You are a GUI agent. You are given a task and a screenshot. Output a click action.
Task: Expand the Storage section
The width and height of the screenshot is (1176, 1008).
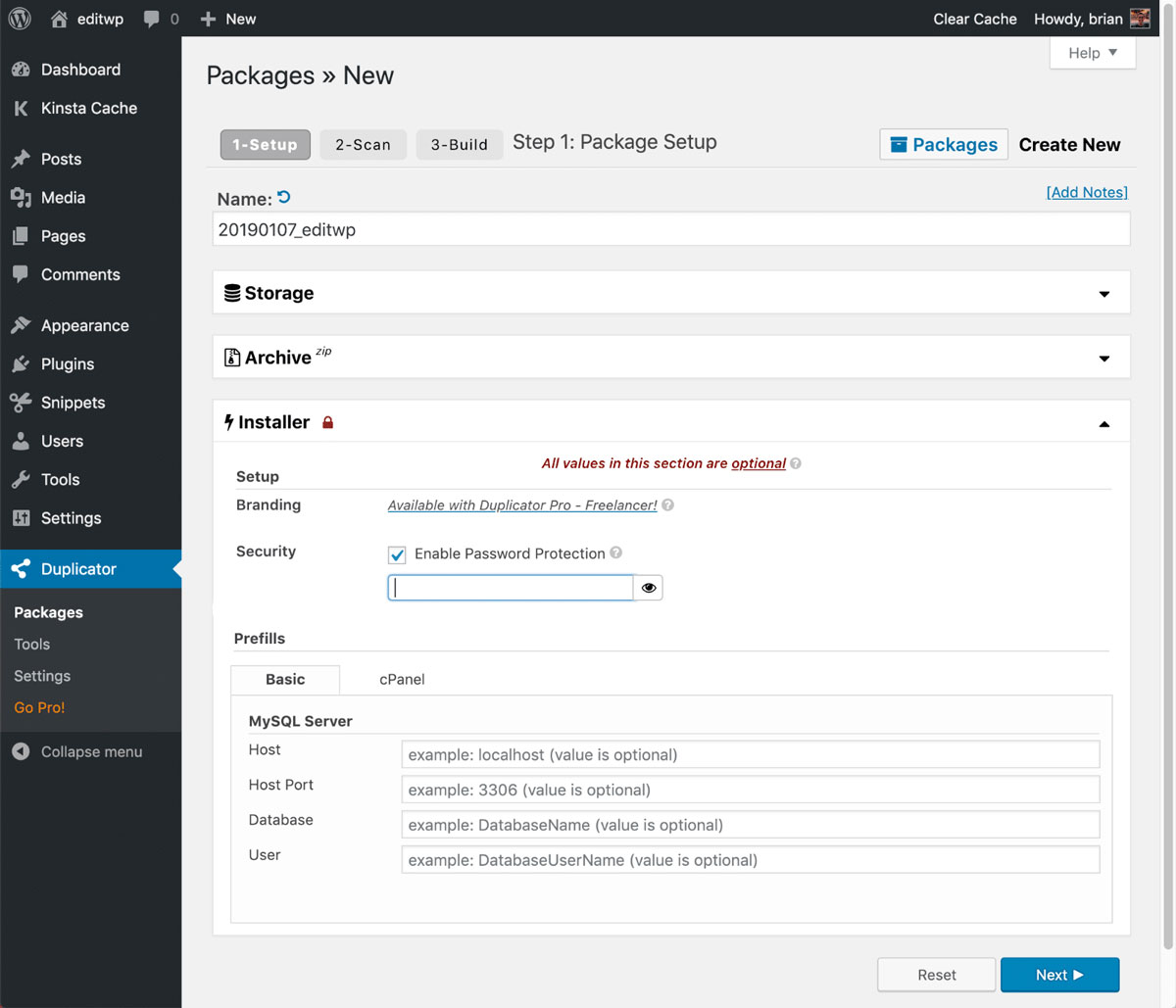click(x=1104, y=294)
